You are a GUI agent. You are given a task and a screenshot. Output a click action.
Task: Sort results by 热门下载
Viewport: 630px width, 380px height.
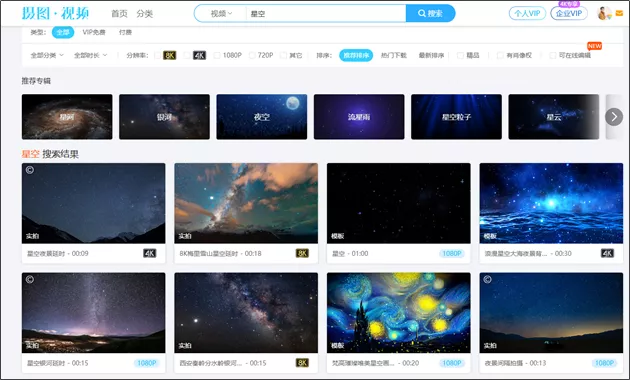[394, 55]
